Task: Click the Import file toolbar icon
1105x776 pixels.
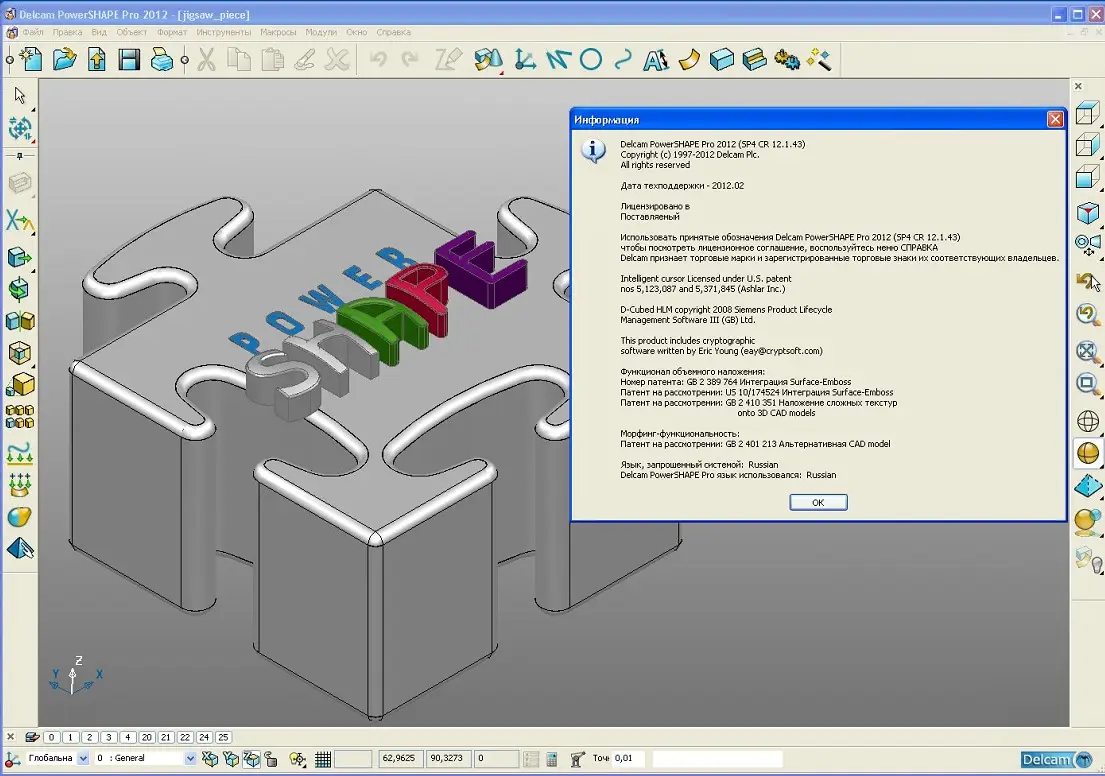Action: [97, 59]
